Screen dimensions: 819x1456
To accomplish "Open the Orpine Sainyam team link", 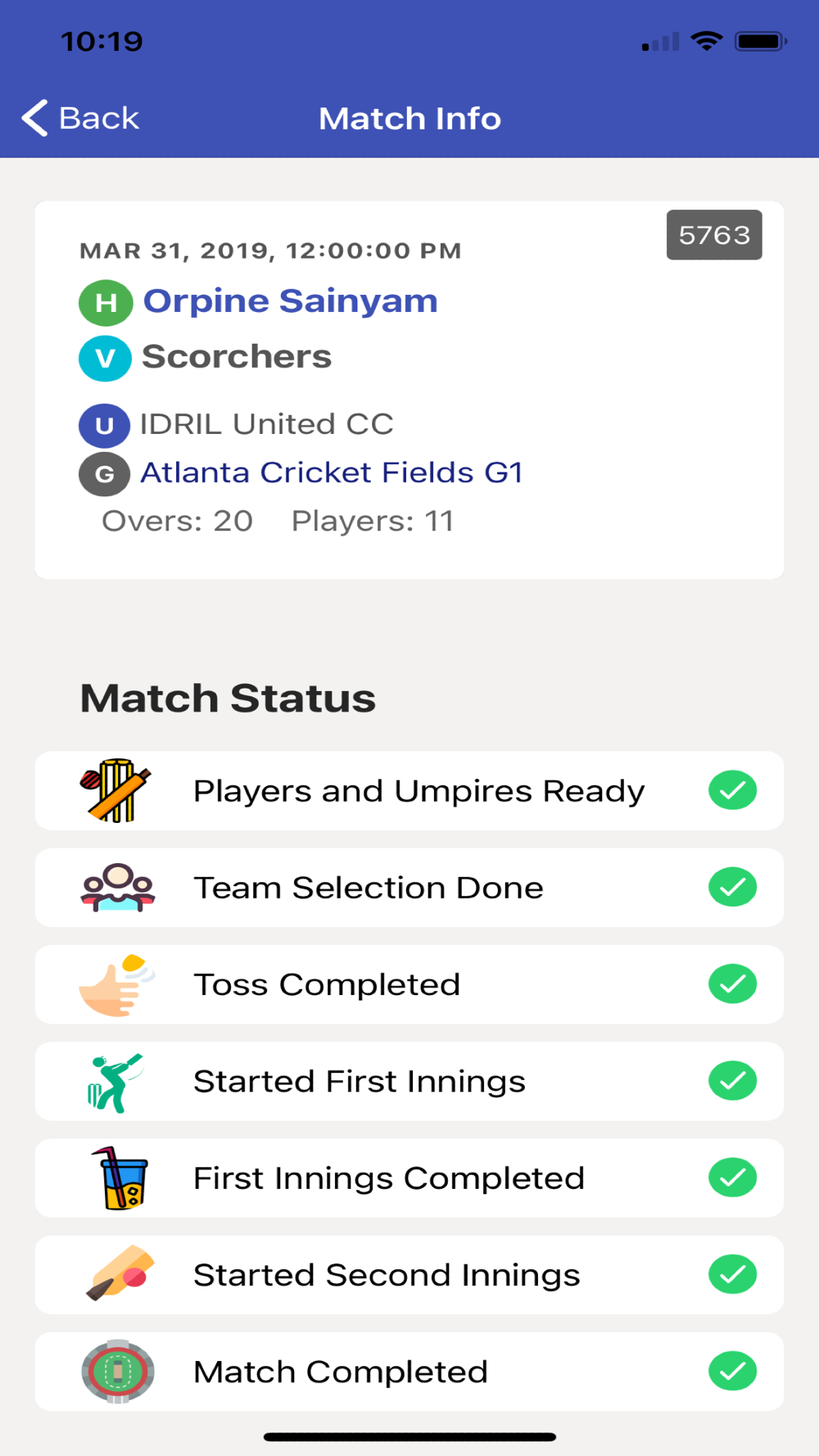I will pos(291,301).
